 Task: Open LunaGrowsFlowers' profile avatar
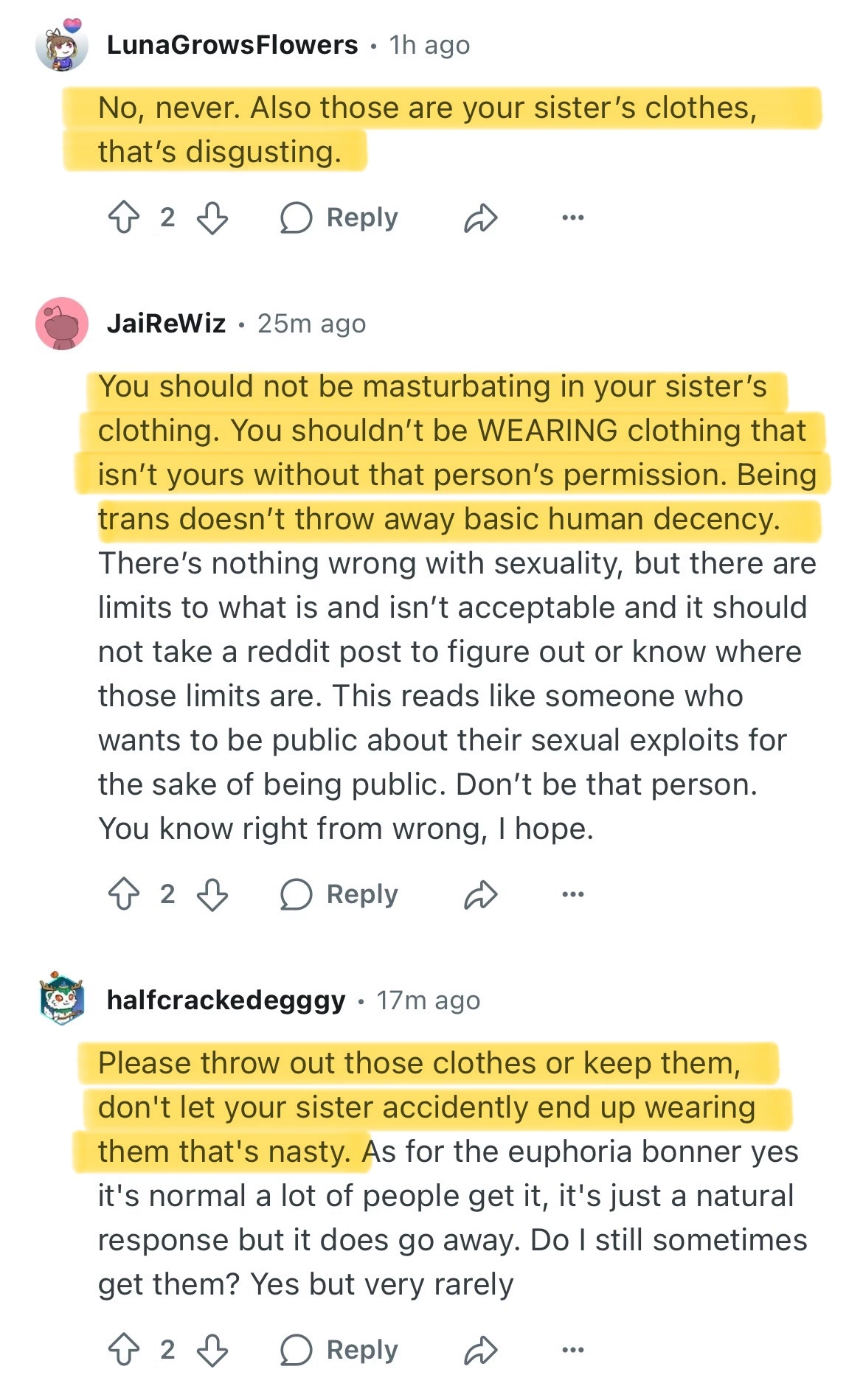(62, 46)
